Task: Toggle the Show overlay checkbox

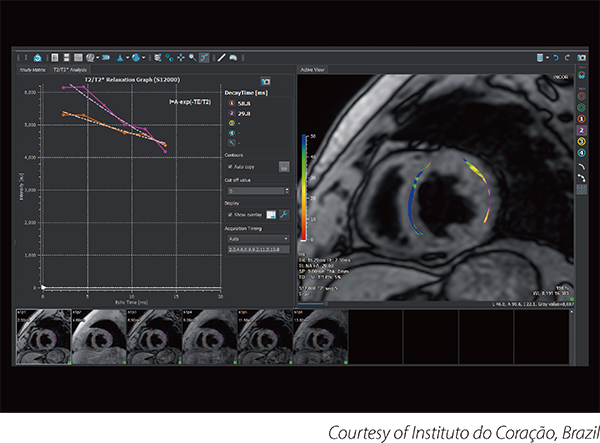Action: point(230,215)
